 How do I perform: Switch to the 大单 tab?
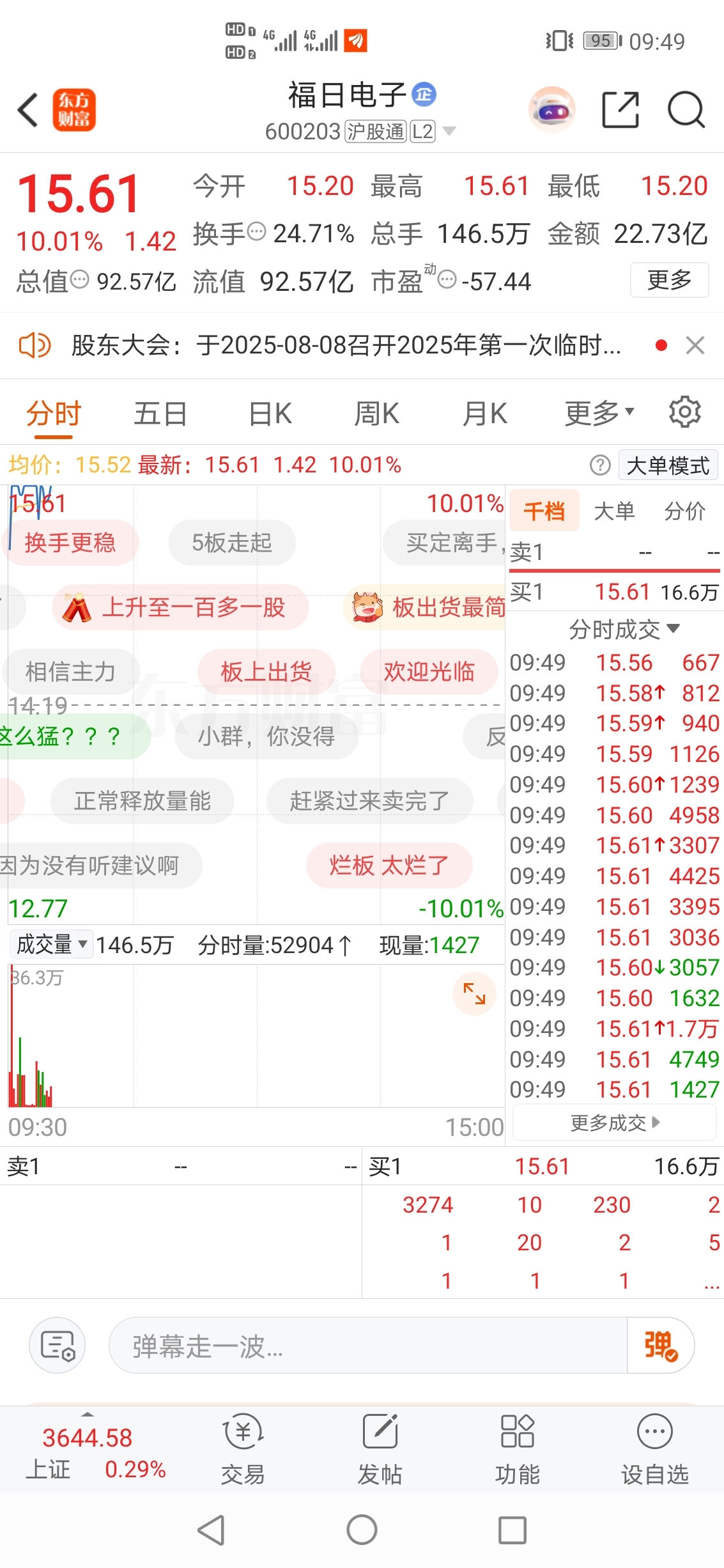614,511
